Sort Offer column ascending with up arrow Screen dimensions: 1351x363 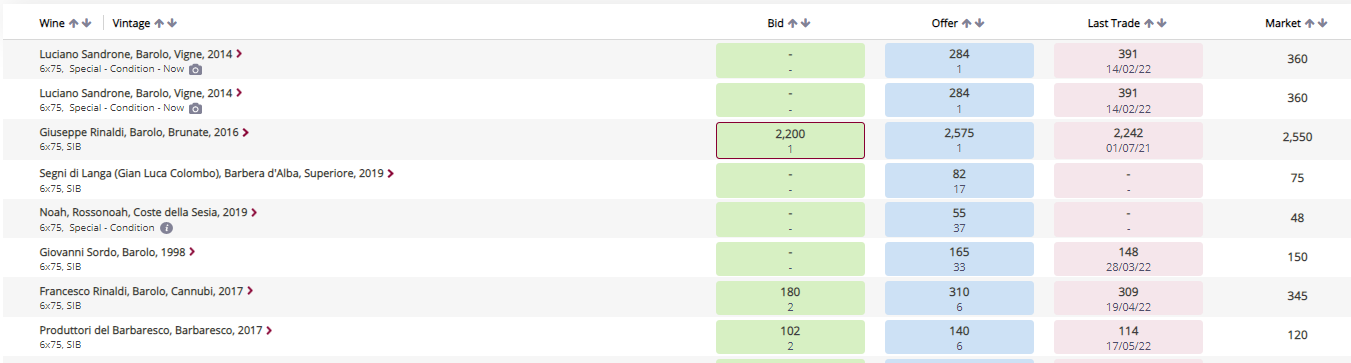965,23
